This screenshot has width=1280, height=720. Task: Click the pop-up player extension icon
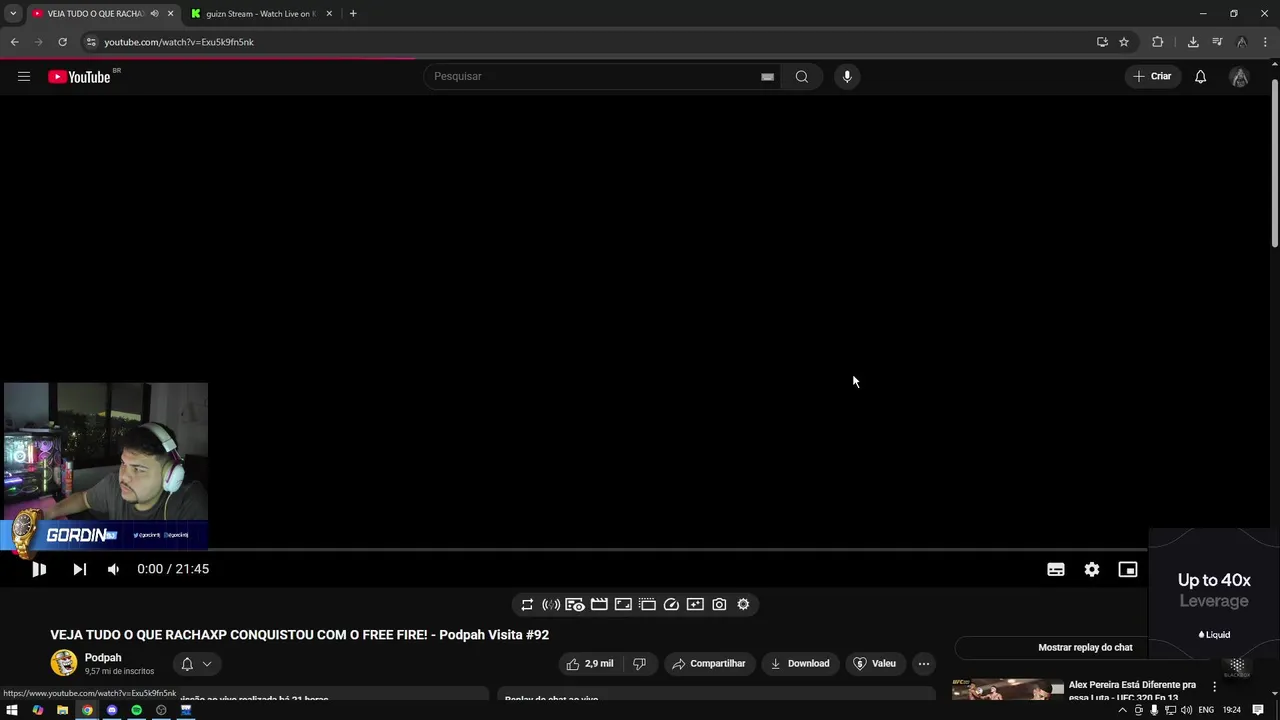[647, 604]
